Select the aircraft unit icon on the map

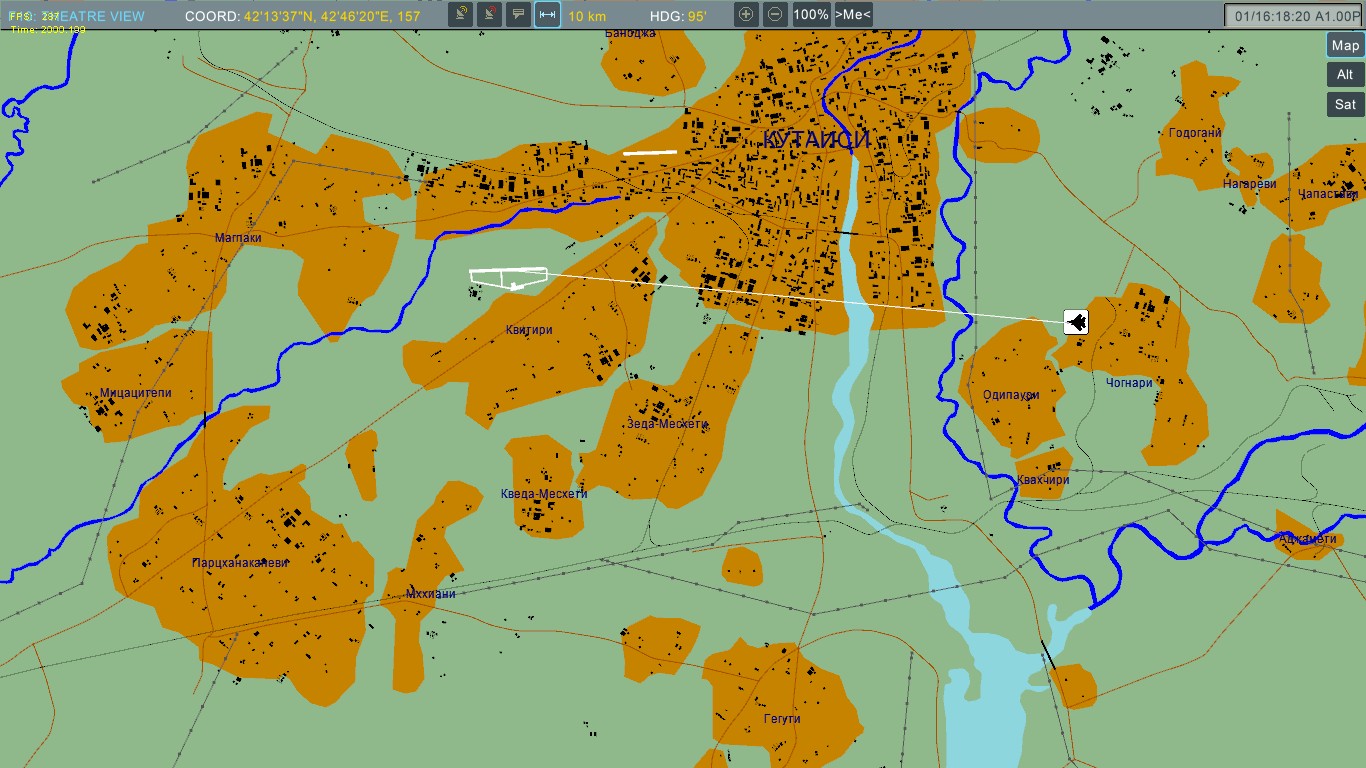(1076, 322)
